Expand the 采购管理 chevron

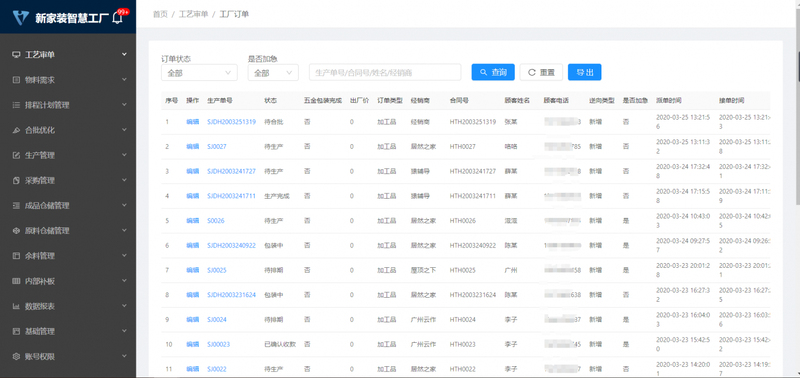tap(124, 180)
